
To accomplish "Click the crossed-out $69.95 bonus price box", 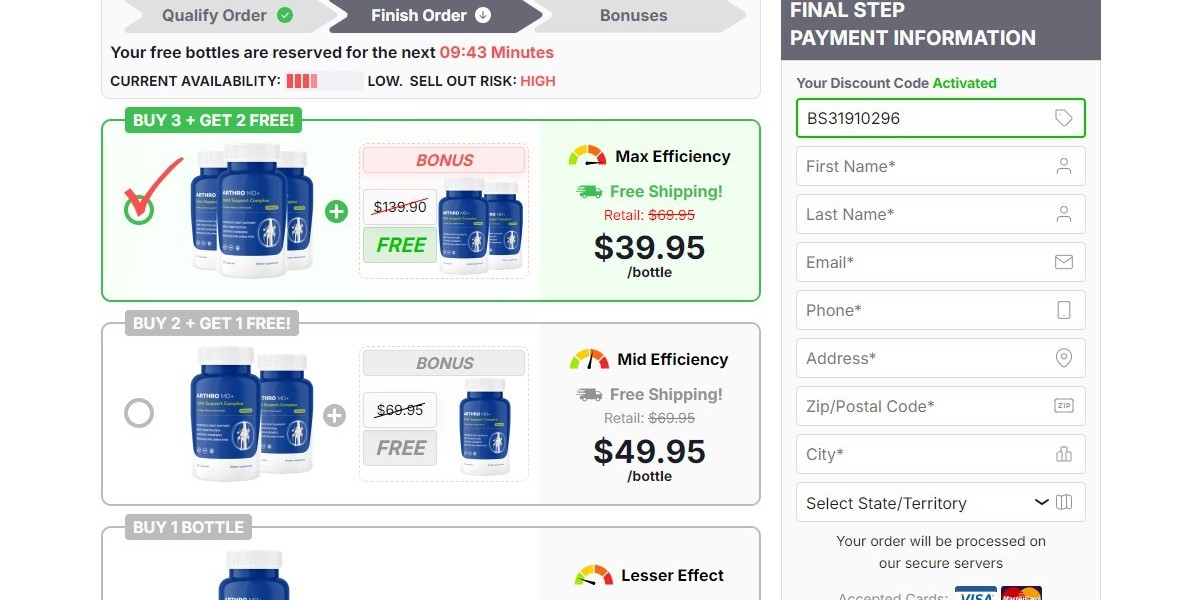I will click(400, 410).
